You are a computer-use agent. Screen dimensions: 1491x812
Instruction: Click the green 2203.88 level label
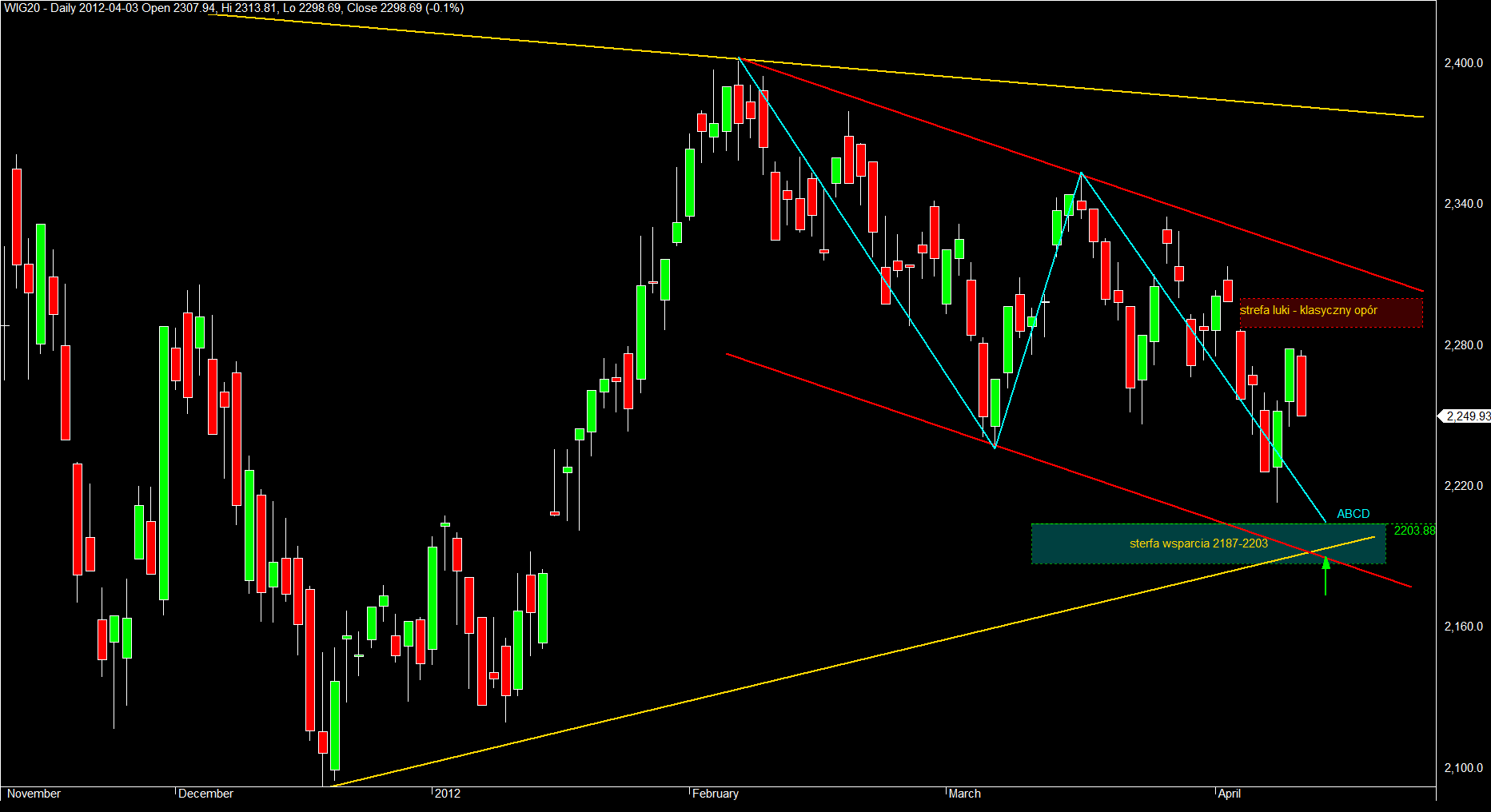[1414, 531]
